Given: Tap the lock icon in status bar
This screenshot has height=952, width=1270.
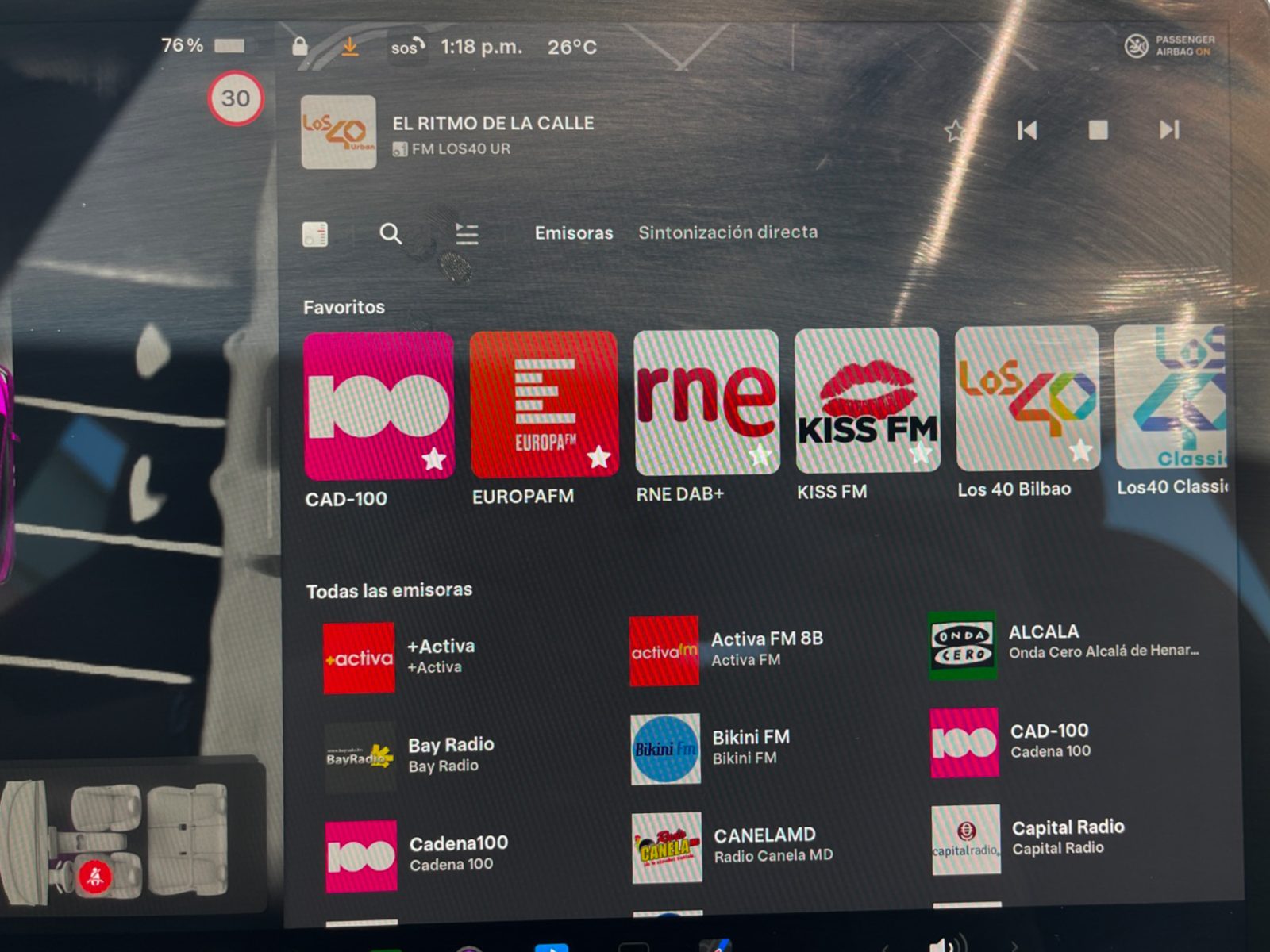Looking at the screenshot, I should (300, 45).
